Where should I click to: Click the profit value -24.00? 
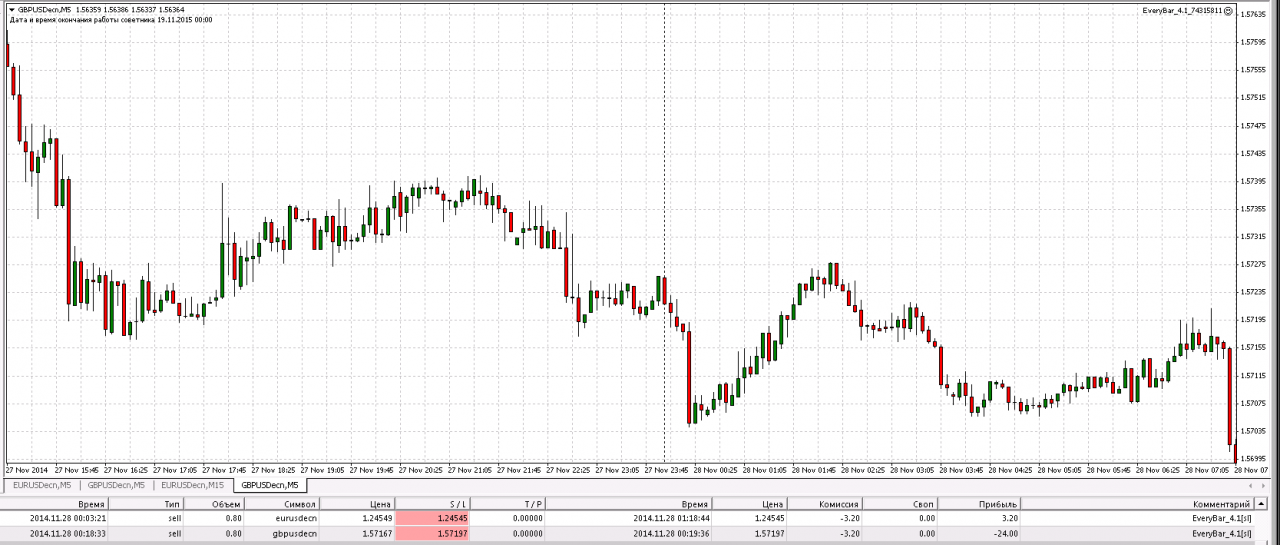[1006, 533]
